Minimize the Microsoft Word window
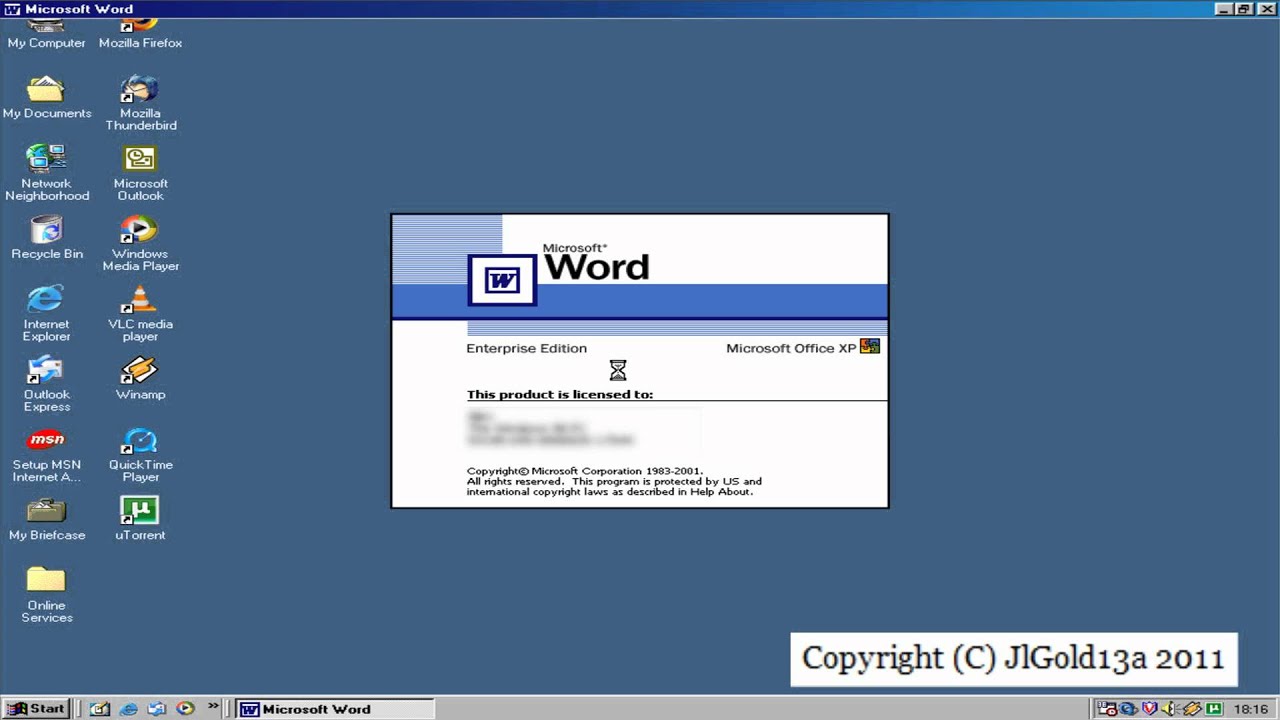This screenshot has height=720, width=1280. click(1226, 9)
